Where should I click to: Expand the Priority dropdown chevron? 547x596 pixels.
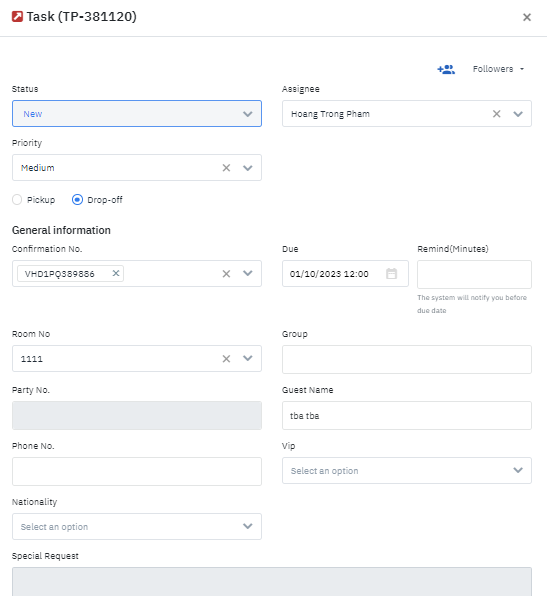(x=247, y=168)
